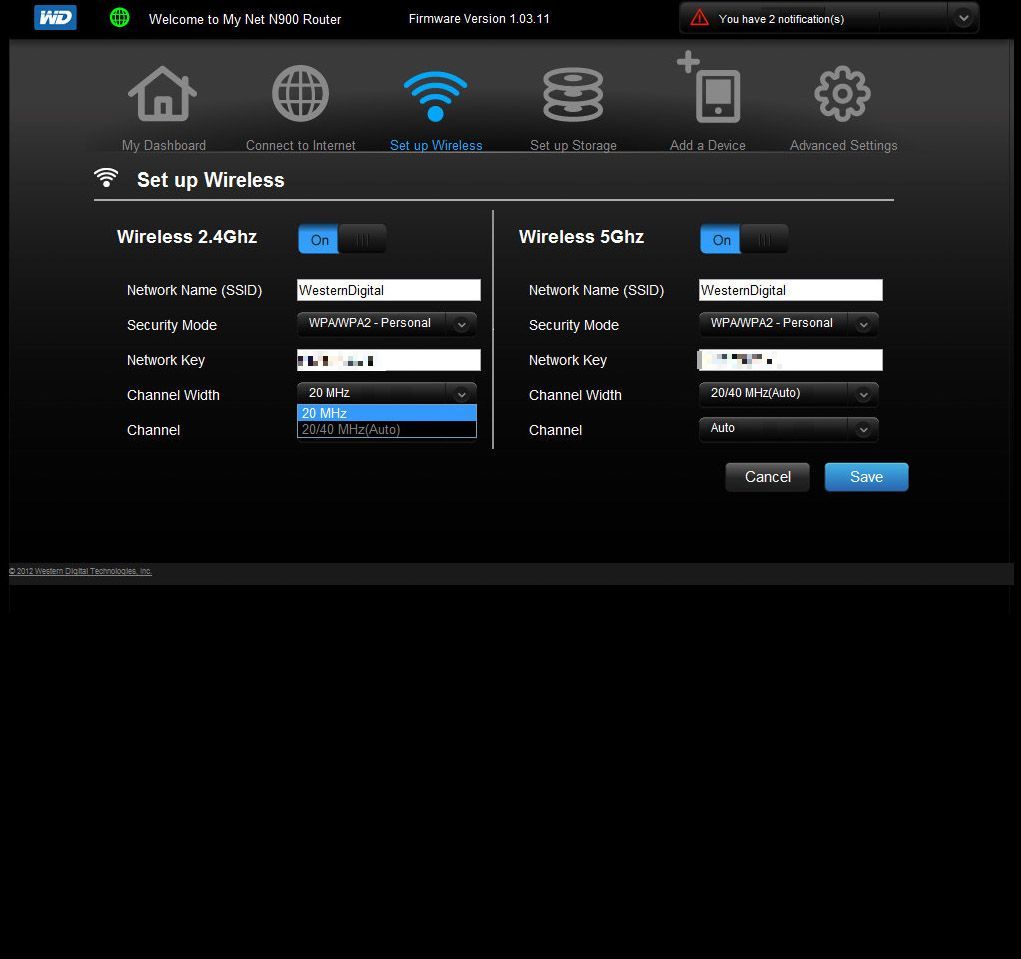Click Welcome to My Net N900 Router text

coord(245,19)
